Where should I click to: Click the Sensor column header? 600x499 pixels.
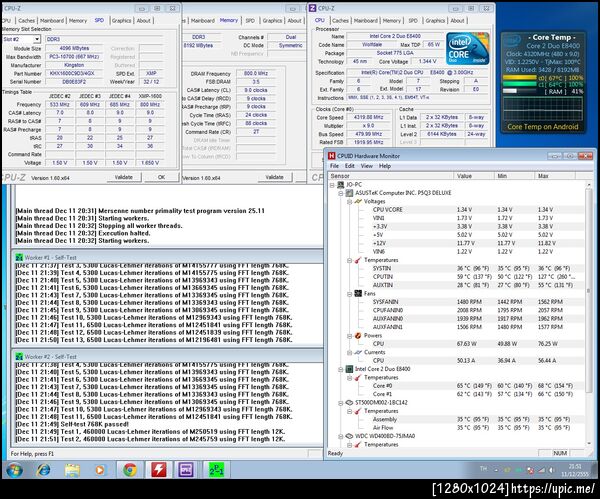(390, 176)
